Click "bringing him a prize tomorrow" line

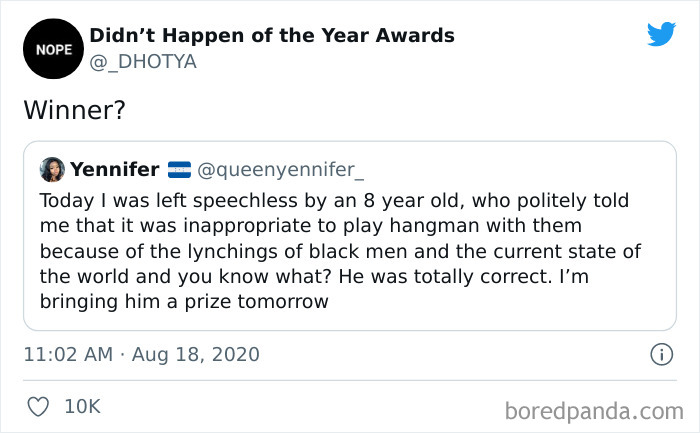click(184, 301)
